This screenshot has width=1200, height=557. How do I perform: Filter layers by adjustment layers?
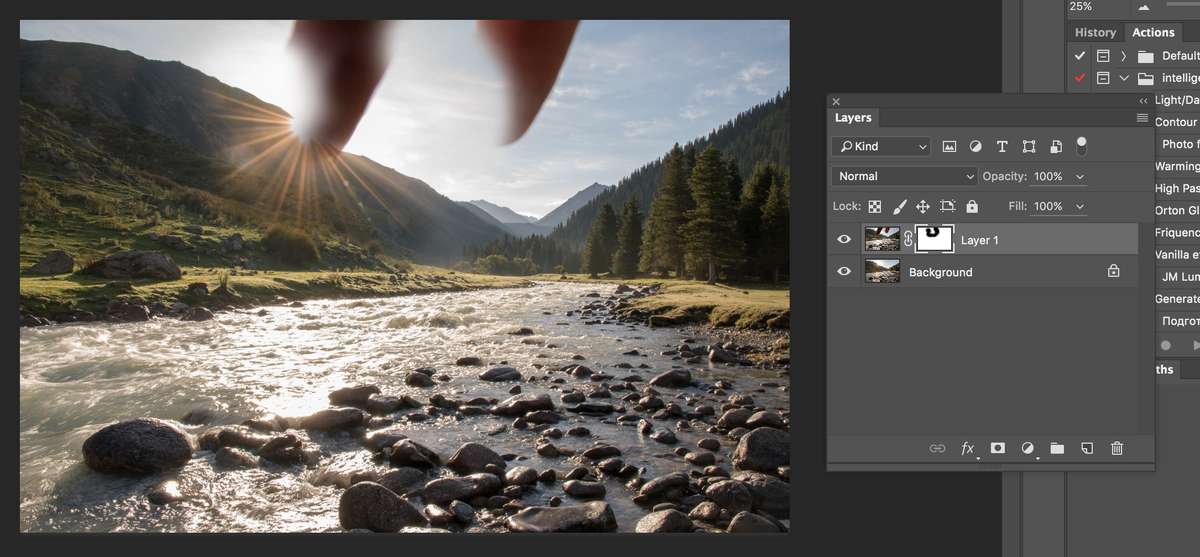(x=975, y=146)
